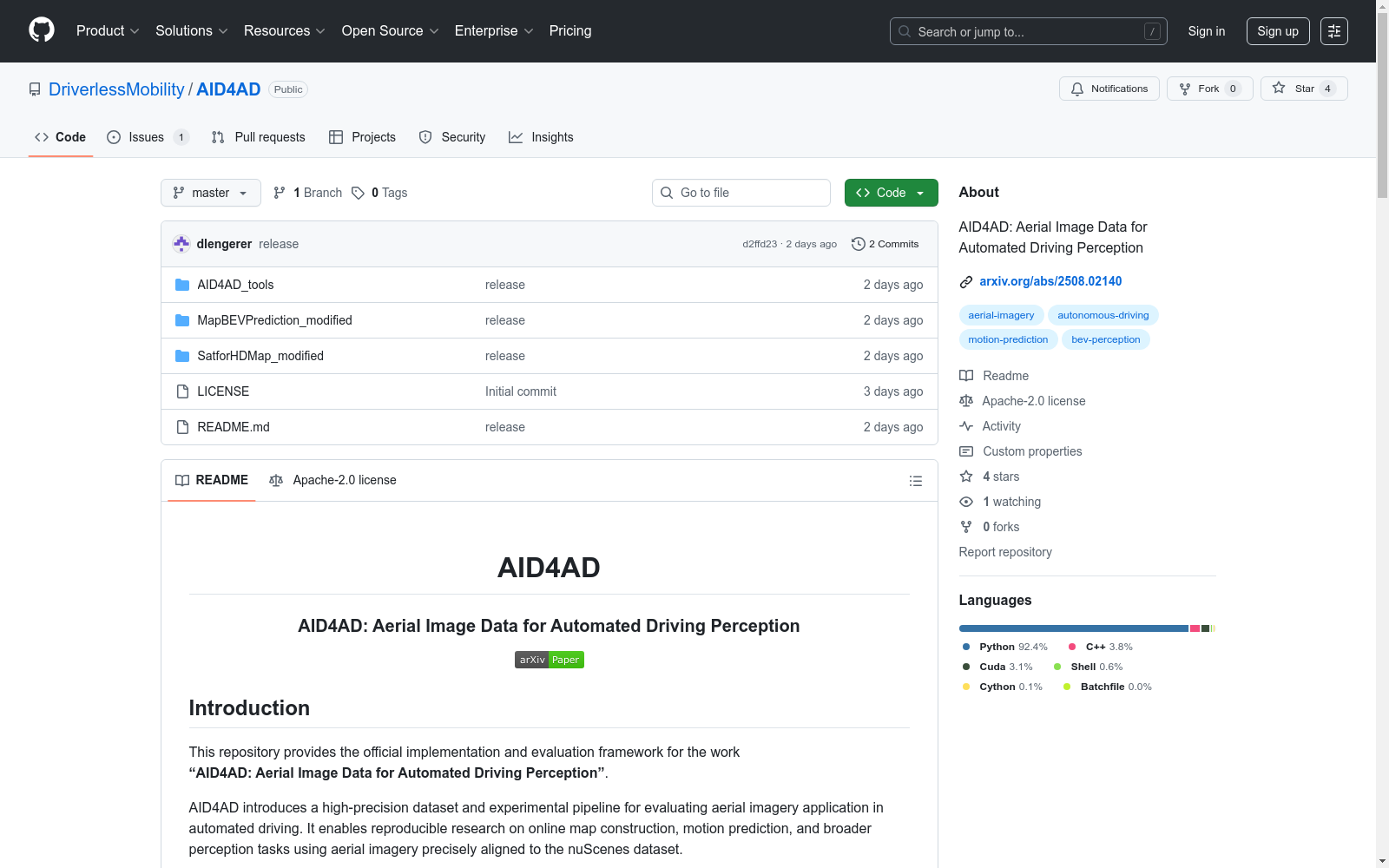Click the Custom properties icon
This screenshot has height=868, width=1389.
tap(966, 451)
